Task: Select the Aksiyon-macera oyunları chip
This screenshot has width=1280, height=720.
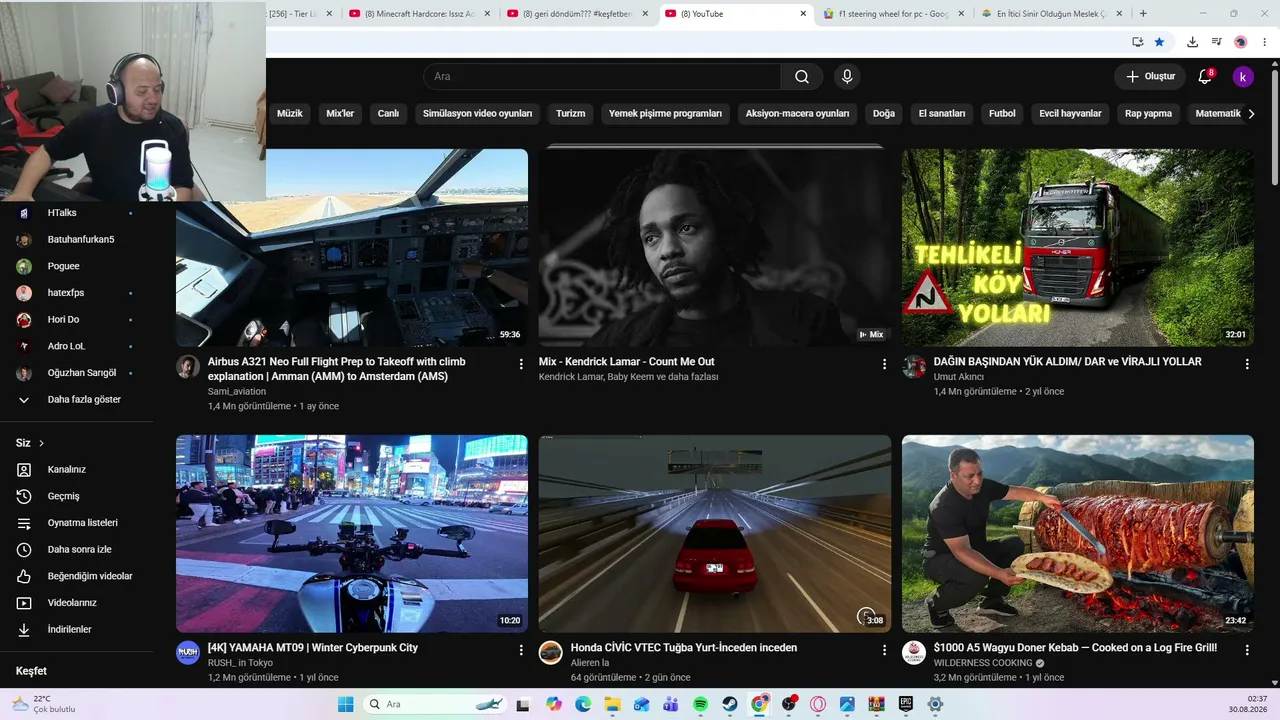Action: tap(797, 114)
